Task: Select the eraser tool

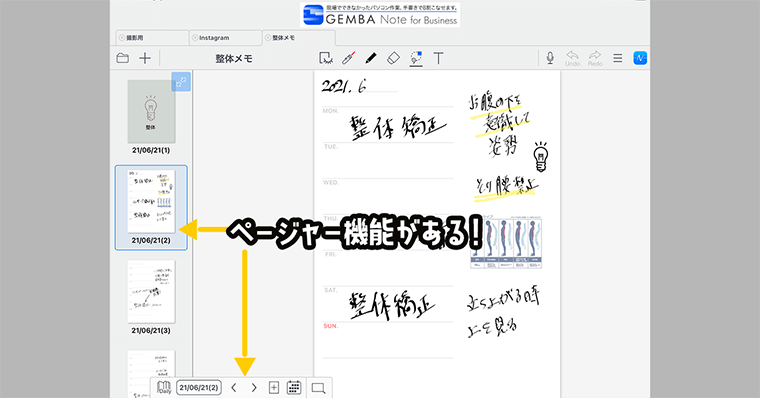Action: pyautogui.click(x=393, y=58)
